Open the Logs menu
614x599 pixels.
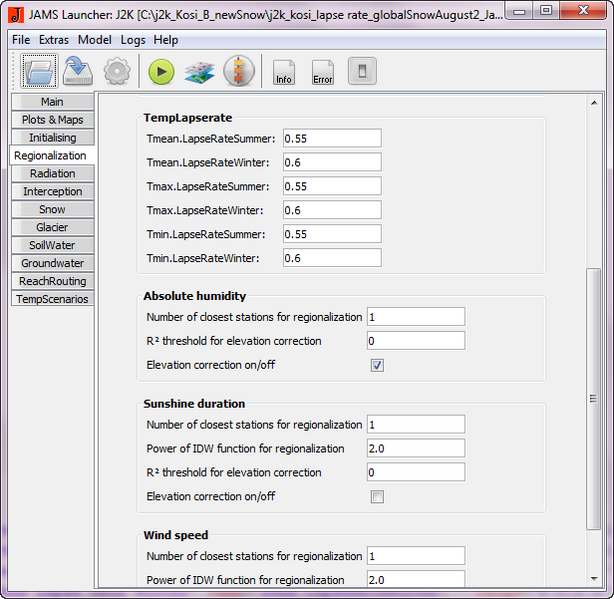(133, 40)
